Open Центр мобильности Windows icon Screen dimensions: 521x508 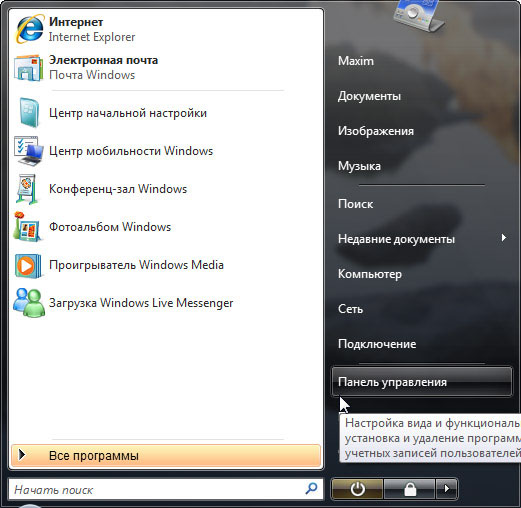[29, 151]
